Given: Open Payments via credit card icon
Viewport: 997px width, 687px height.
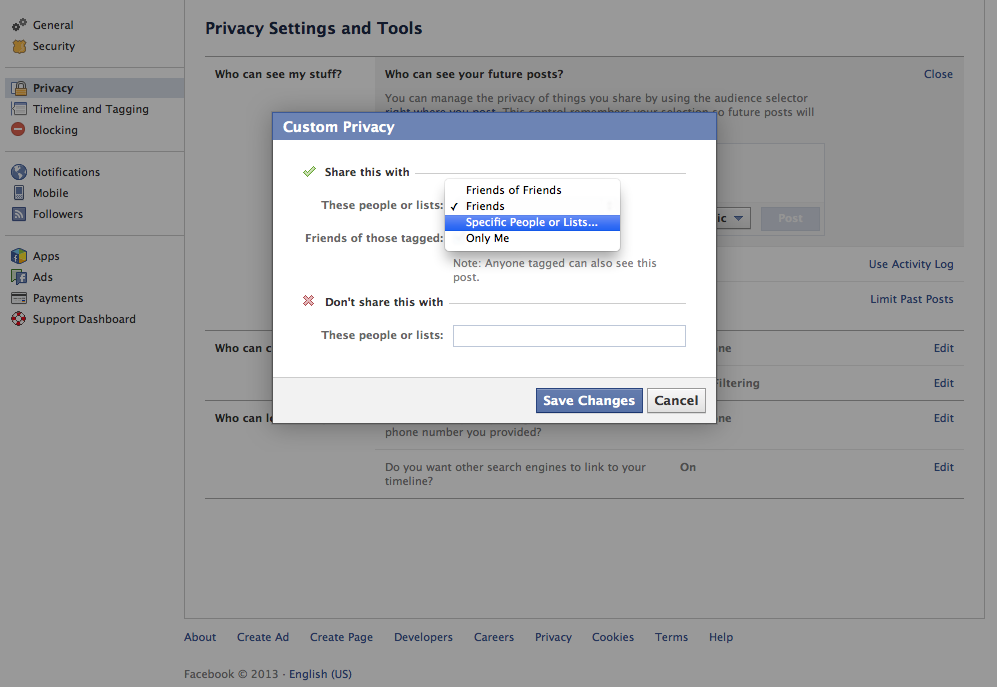Looking at the screenshot, I should [x=19, y=298].
